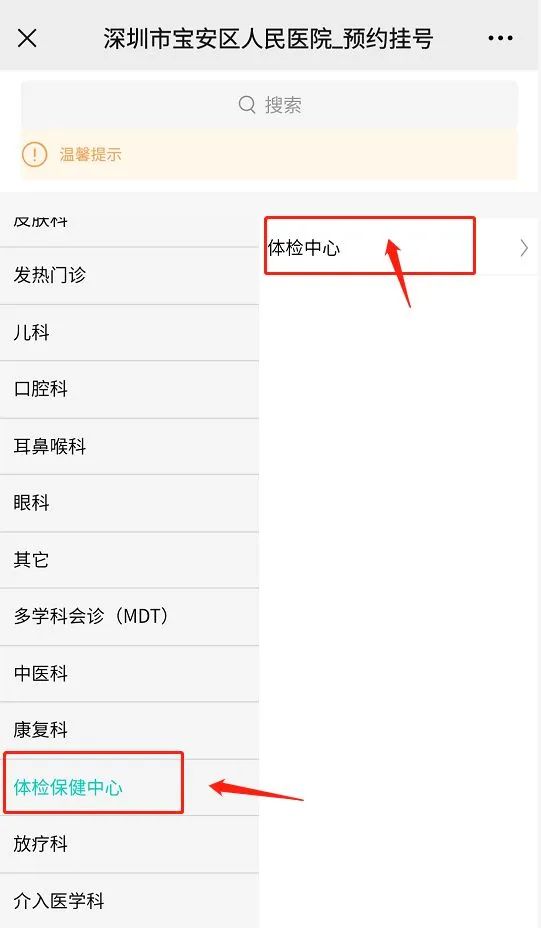Open the 温馨提示 notice banner
Screen dimensions: 541x928
(x=269, y=154)
